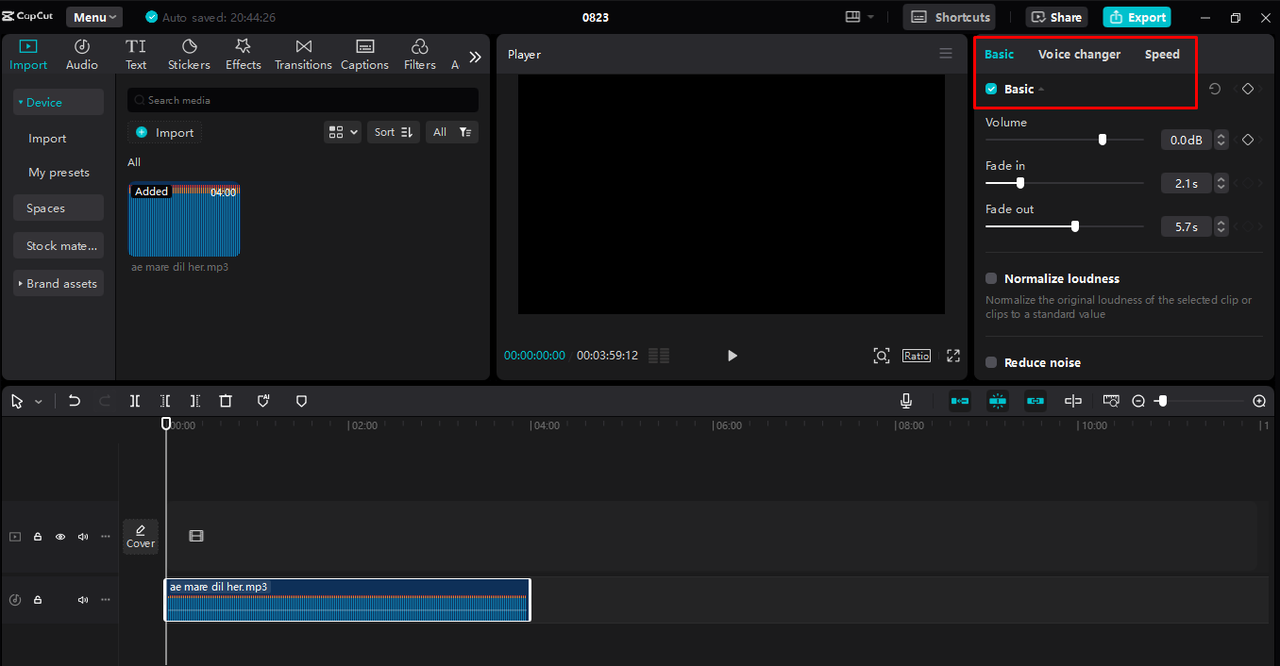Lock the main video track
Screen dimensions: 1280x666
37,537
